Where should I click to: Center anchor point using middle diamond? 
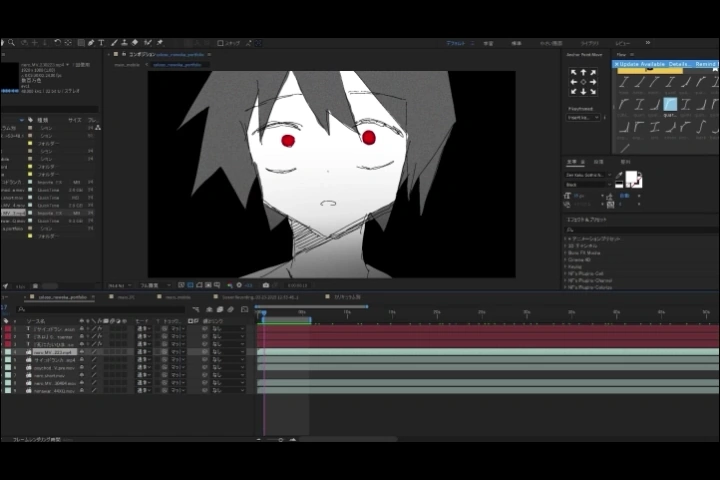[x=583, y=82]
